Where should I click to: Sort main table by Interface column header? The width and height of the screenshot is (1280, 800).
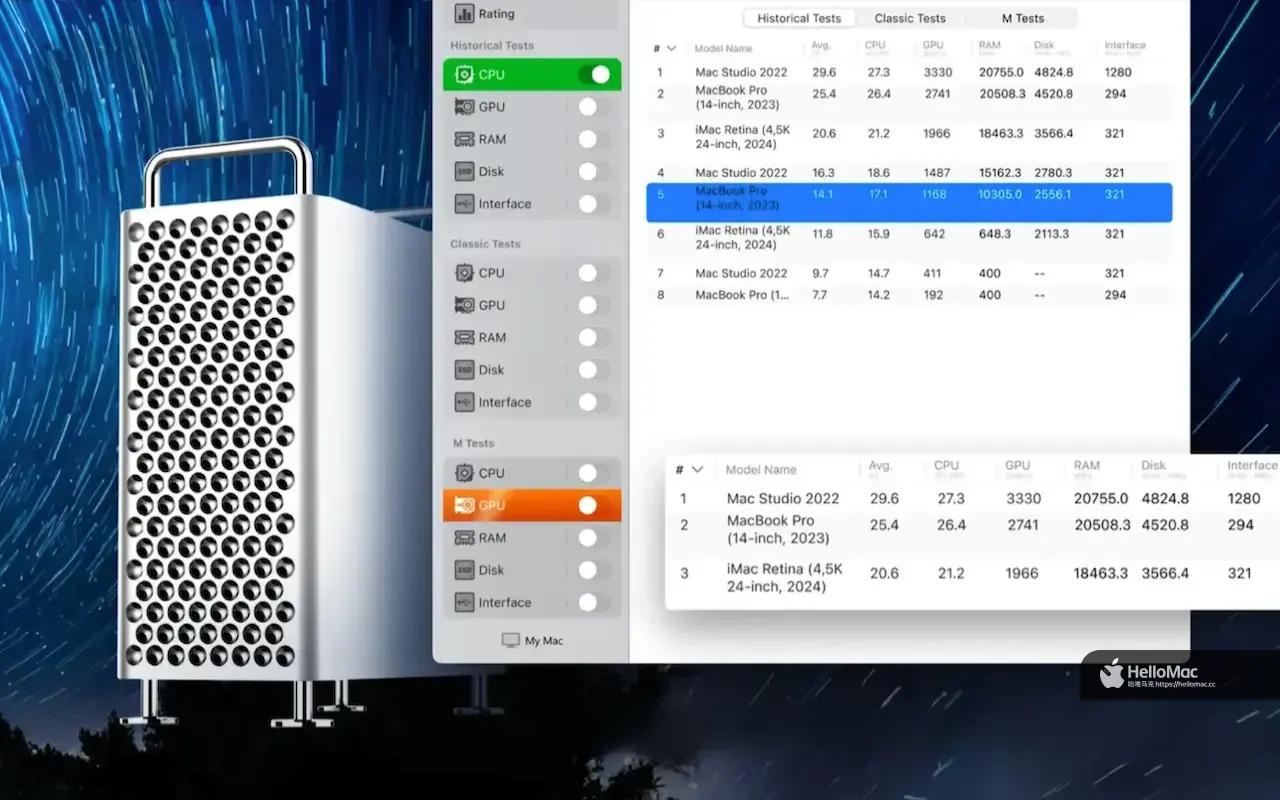pos(1125,46)
